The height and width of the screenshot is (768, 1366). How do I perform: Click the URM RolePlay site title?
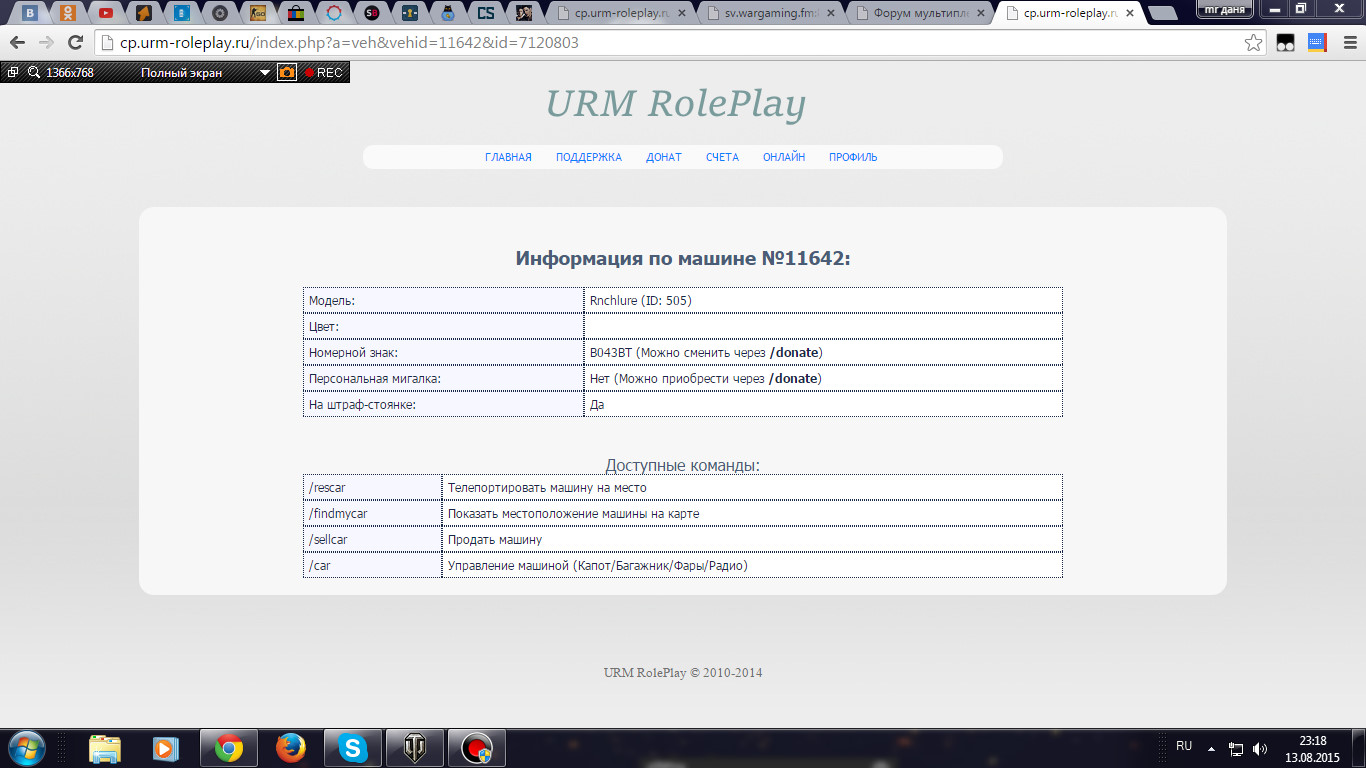point(675,104)
